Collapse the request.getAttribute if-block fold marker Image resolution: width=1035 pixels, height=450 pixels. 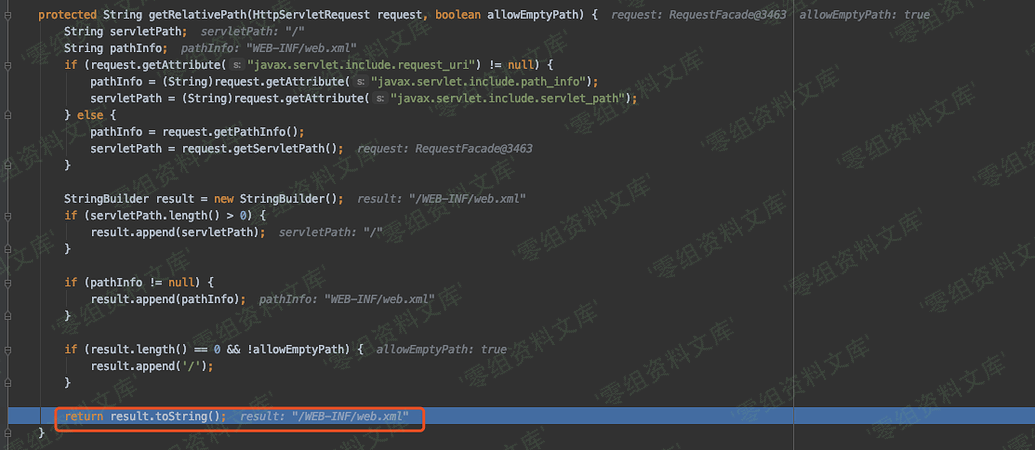pyautogui.click(x=8, y=65)
